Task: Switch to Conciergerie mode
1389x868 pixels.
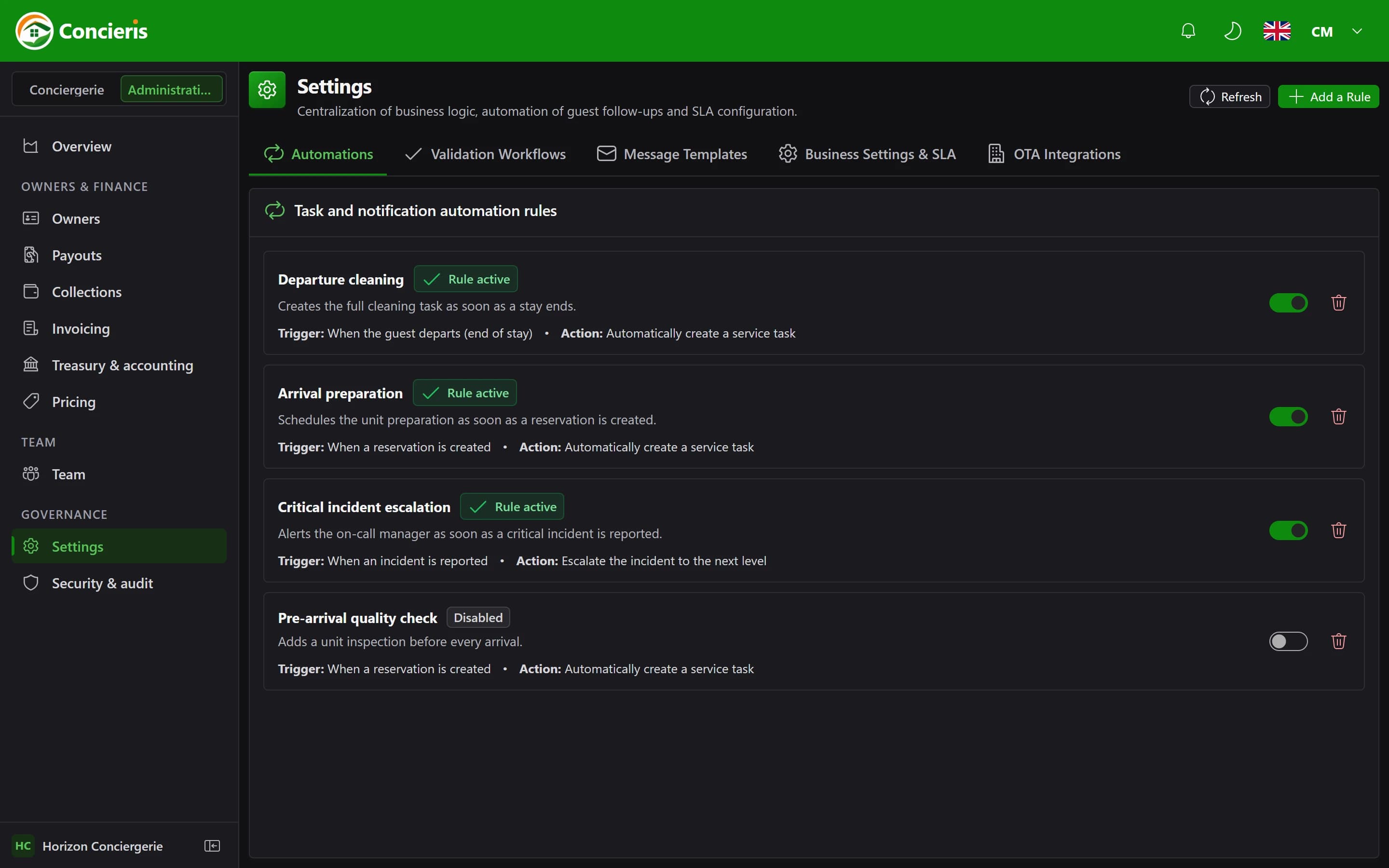Action: click(67, 90)
